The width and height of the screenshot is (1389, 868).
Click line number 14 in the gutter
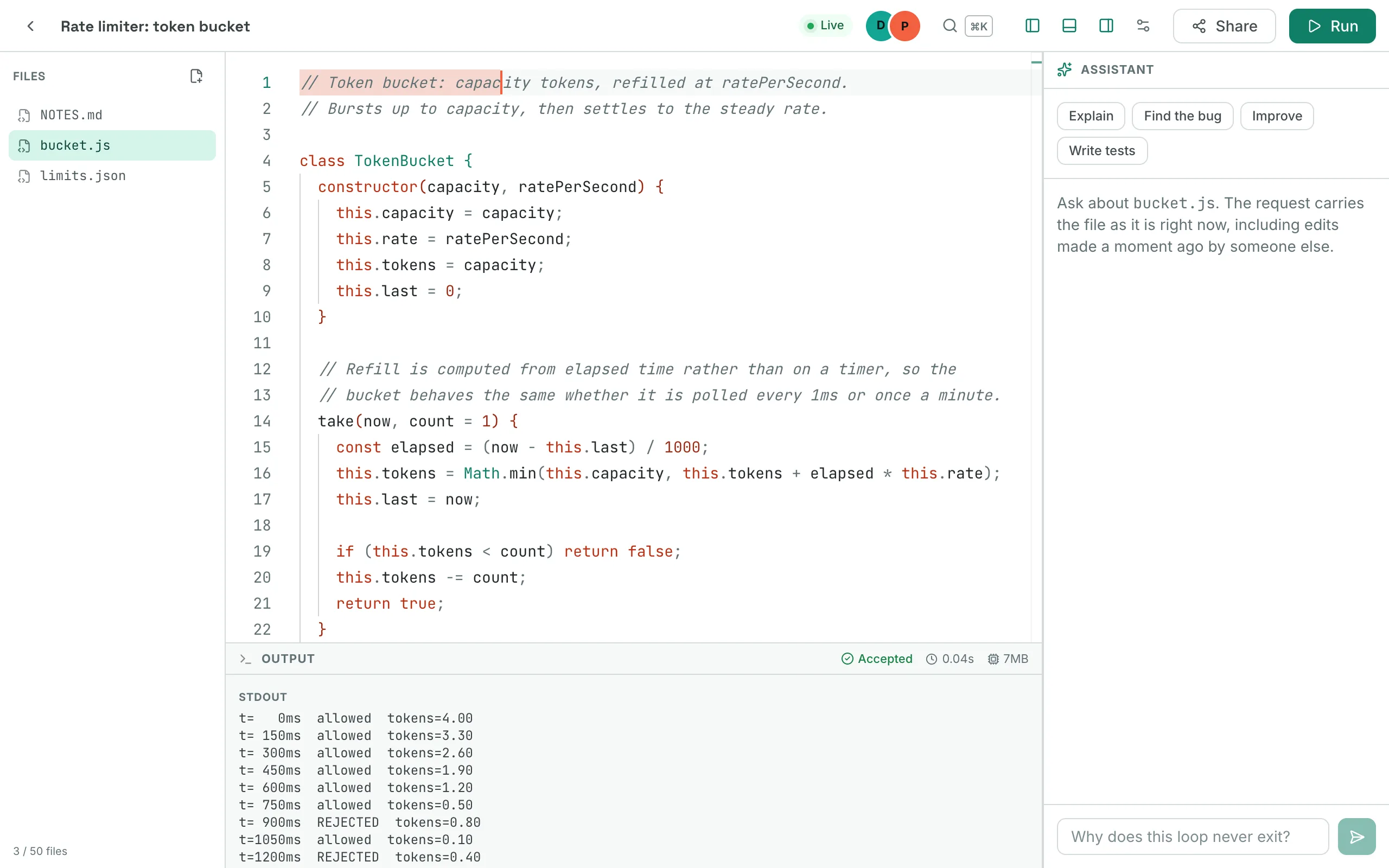(x=262, y=422)
